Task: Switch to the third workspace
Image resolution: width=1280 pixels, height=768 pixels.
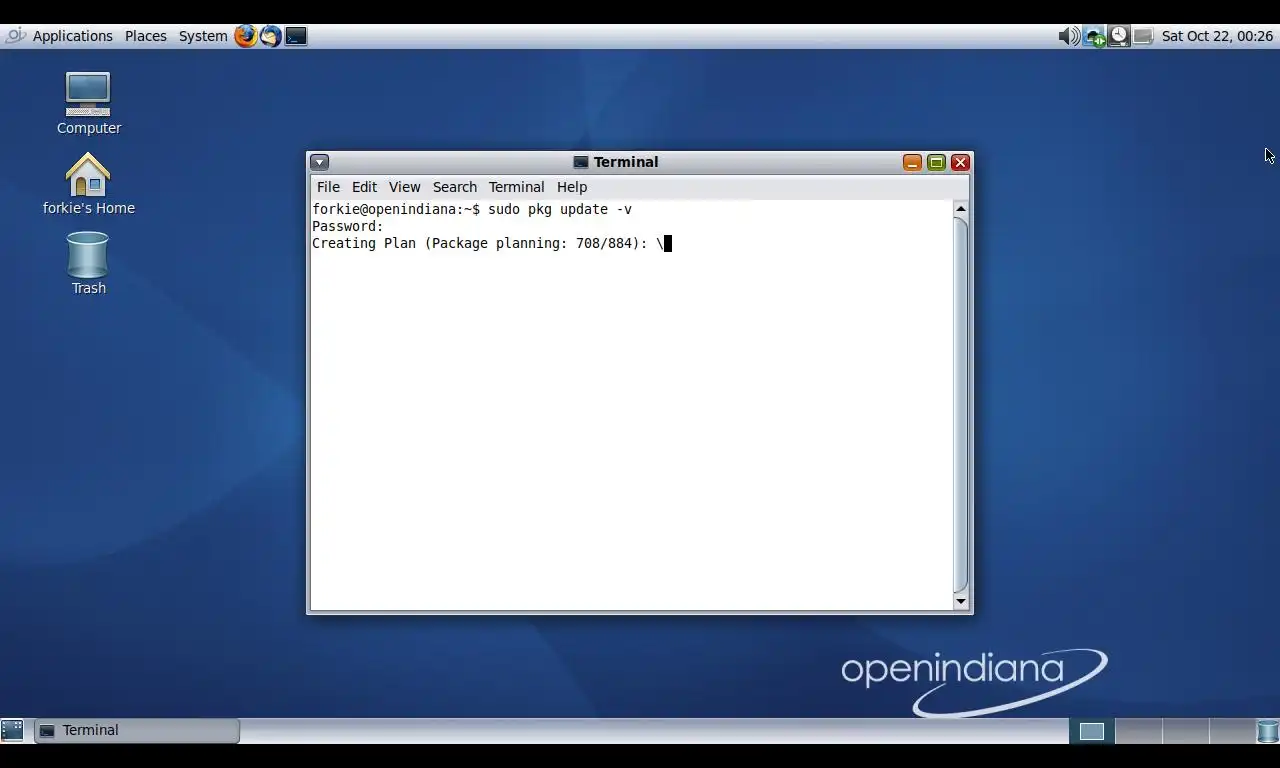Action: coord(1185,731)
